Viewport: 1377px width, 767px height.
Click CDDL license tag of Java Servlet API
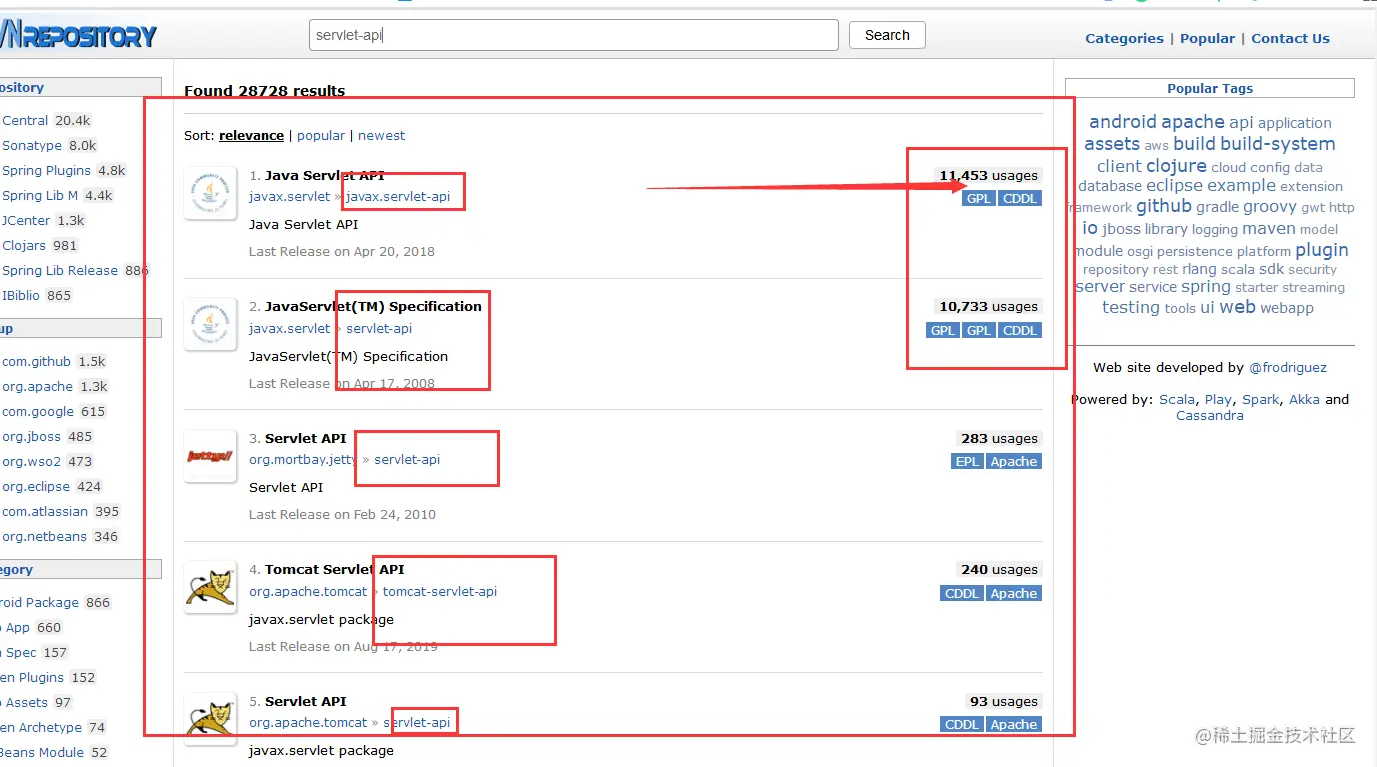tap(1020, 198)
